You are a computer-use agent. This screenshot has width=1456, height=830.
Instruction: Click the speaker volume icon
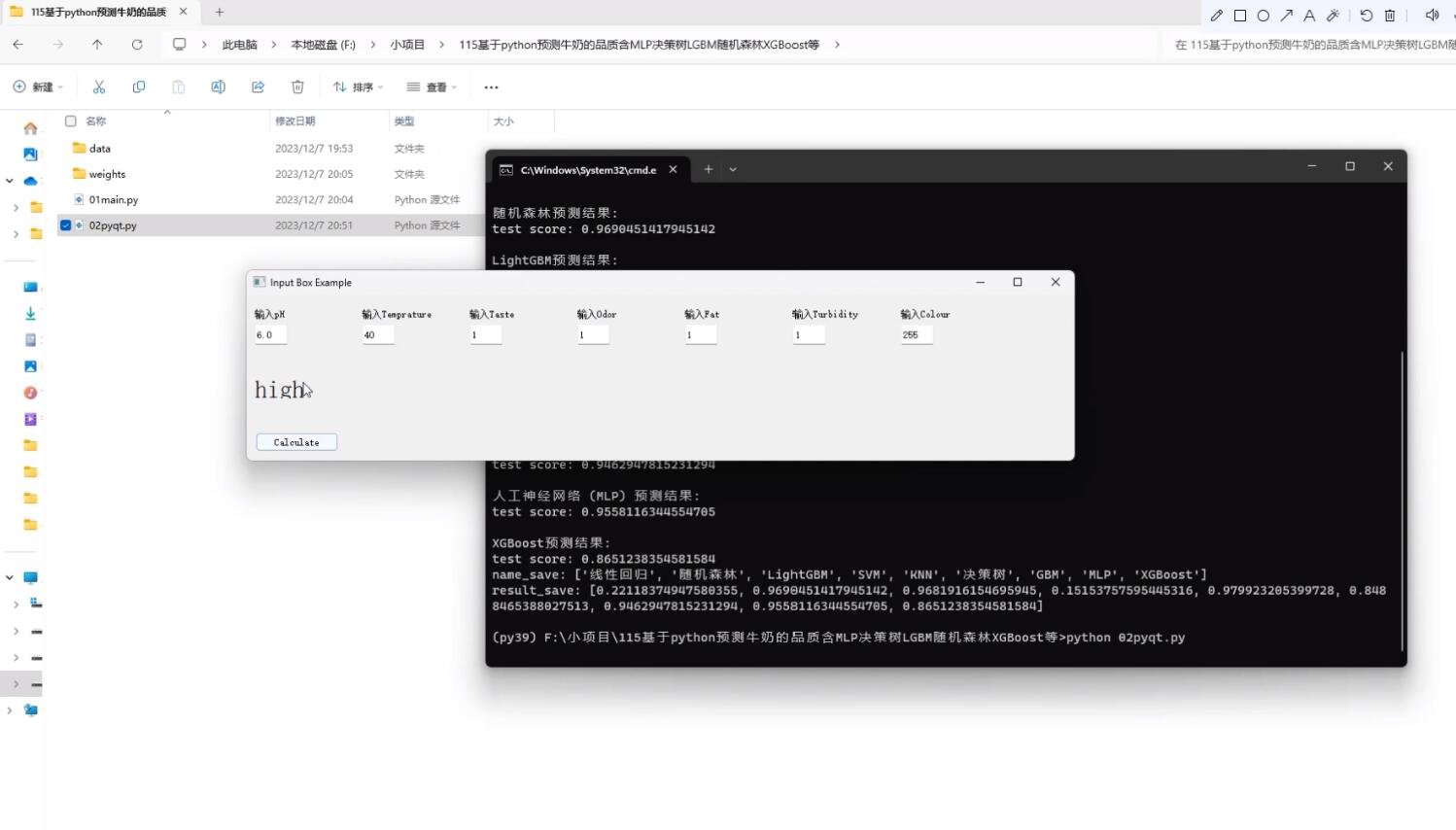pyautogui.click(x=1433, y=15)
